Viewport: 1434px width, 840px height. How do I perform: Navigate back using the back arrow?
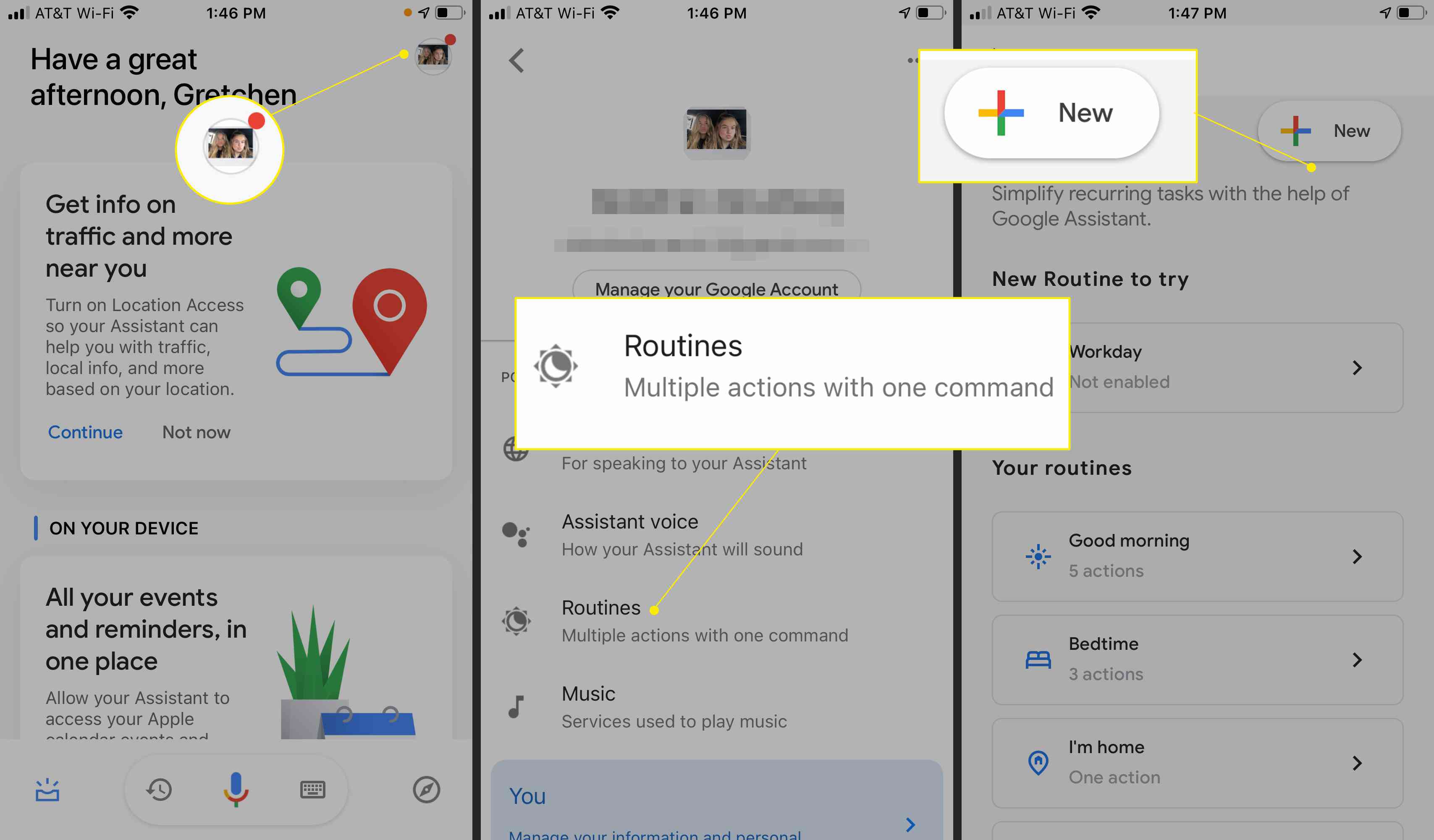[516, 60]
